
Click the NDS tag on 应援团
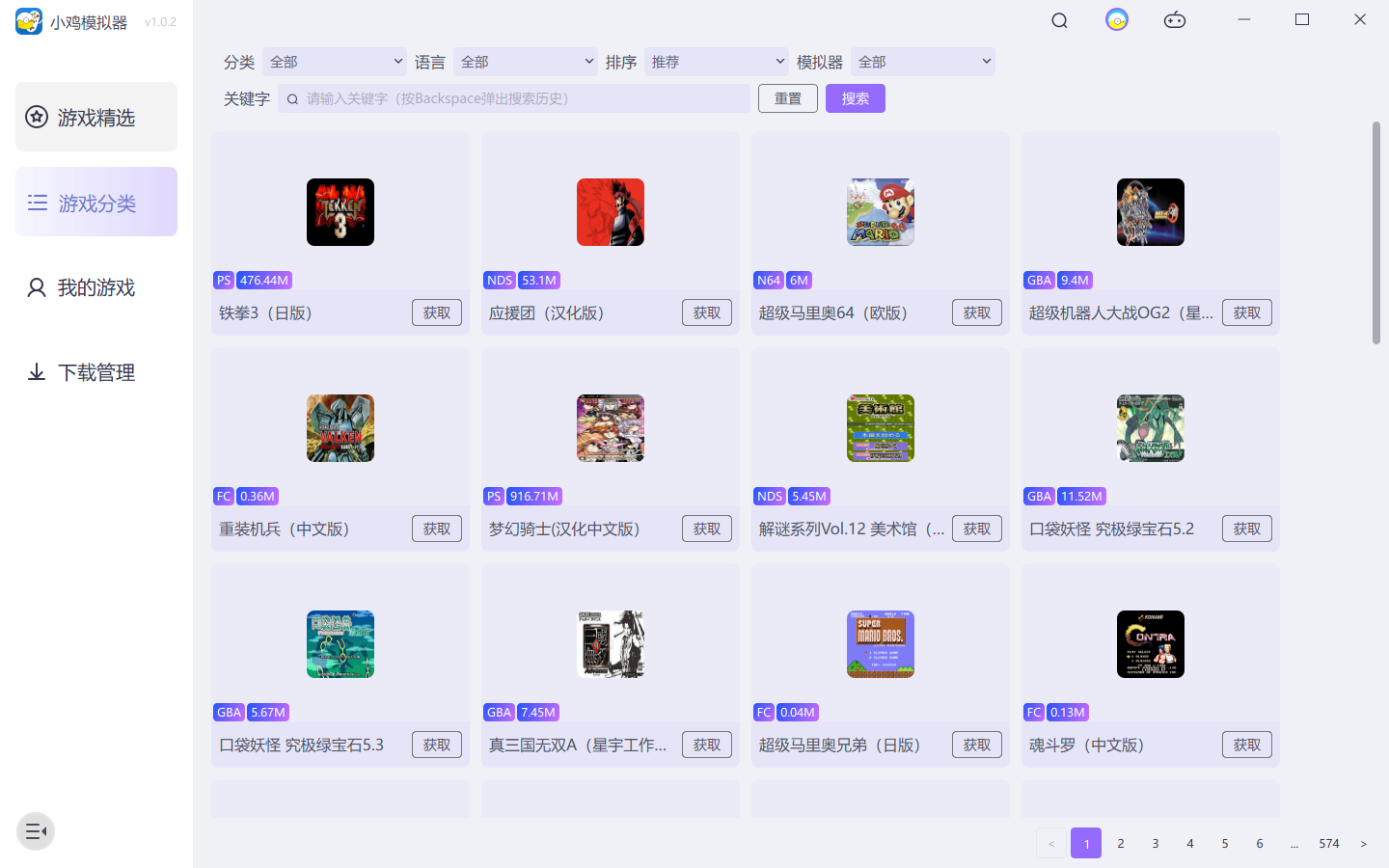click(x=500, y=280)
